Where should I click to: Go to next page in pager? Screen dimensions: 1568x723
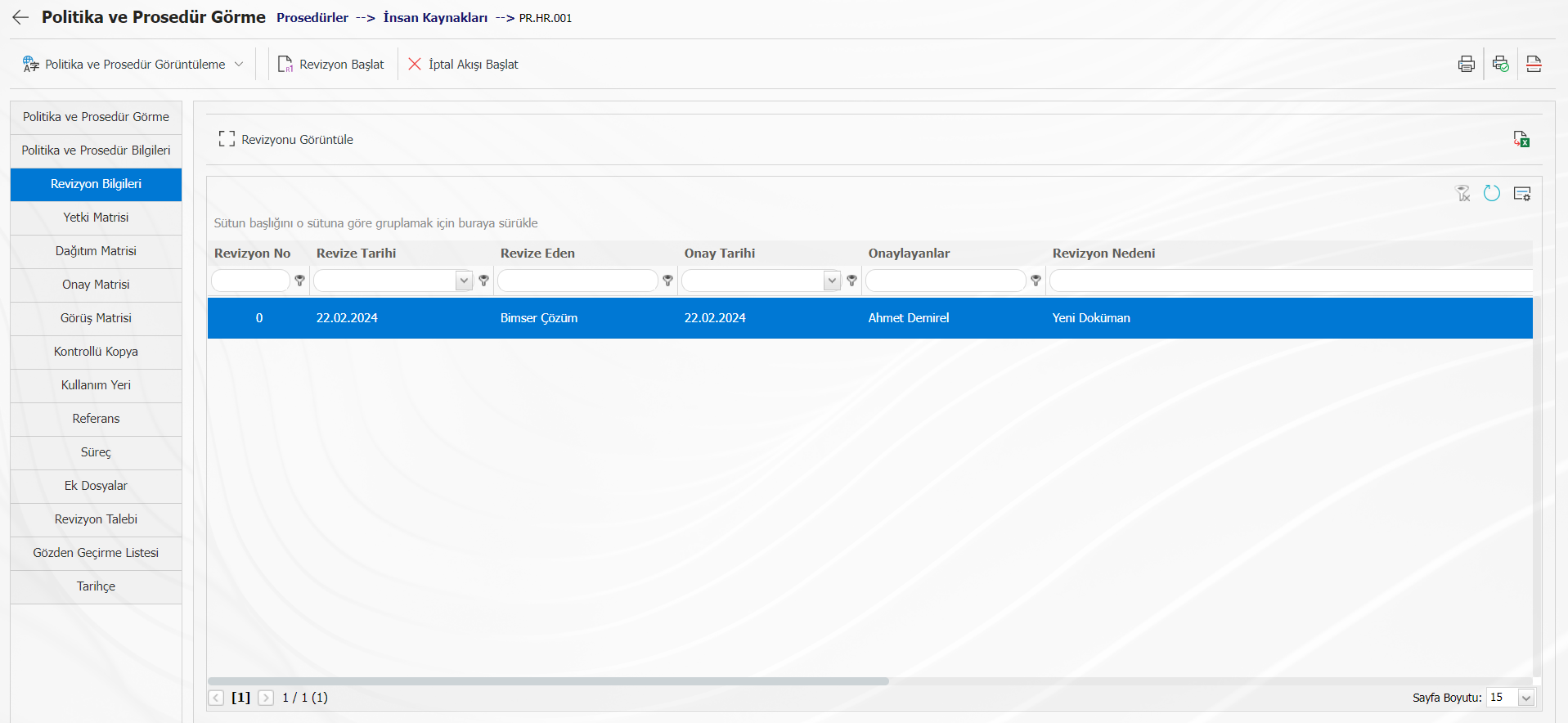point(266,698)
